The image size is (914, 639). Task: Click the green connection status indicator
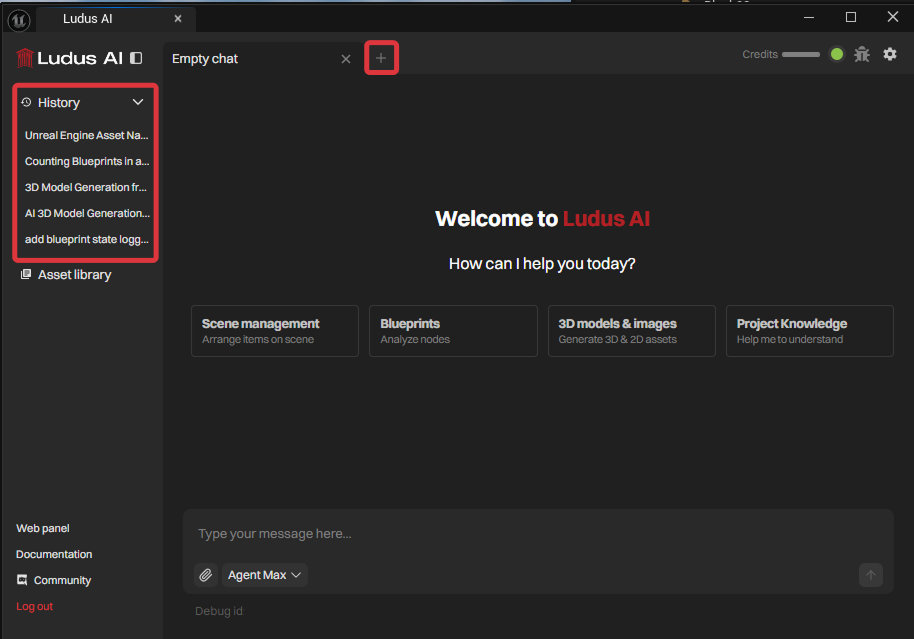pos(836,54)
